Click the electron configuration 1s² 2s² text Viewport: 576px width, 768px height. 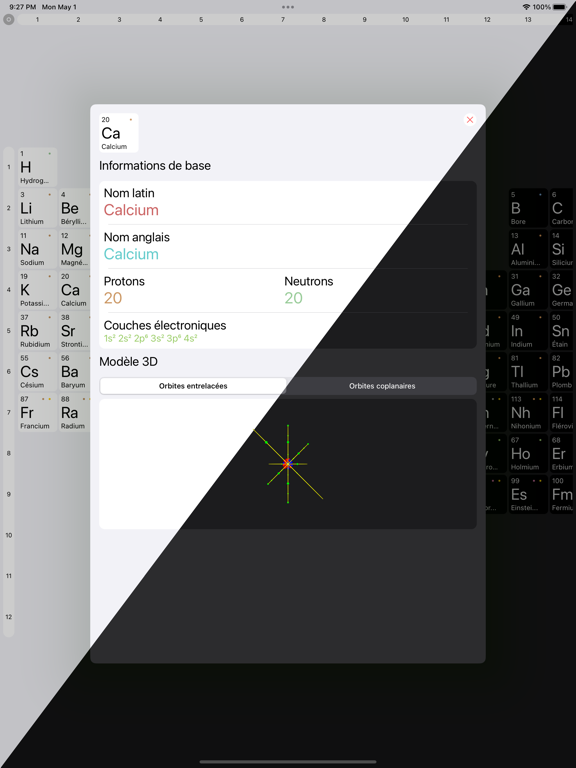click(x=150, y=338)
